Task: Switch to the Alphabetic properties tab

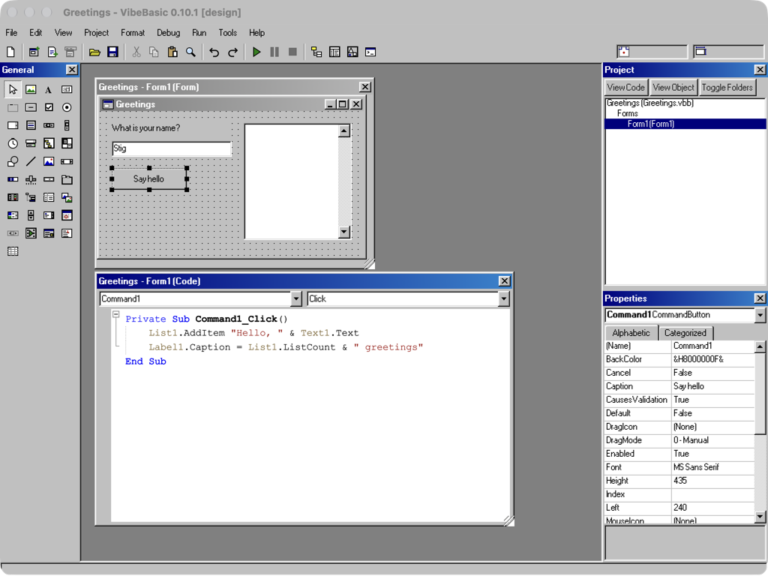Action: [631, 333]
